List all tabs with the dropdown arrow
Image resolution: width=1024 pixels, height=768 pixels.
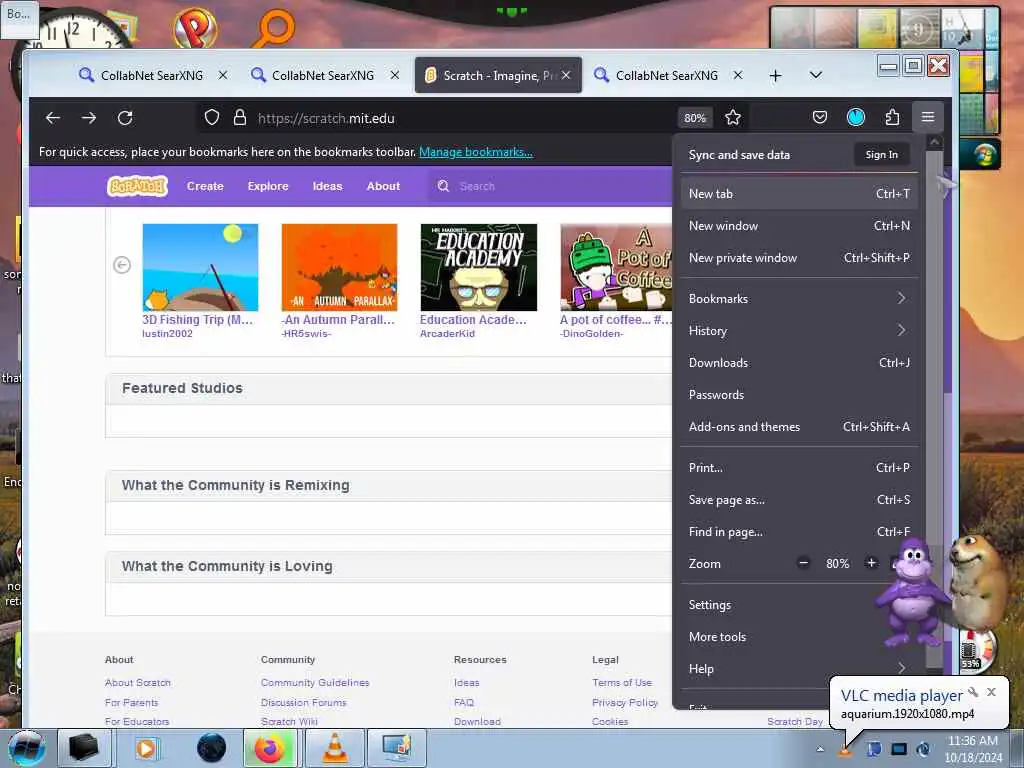816,75
